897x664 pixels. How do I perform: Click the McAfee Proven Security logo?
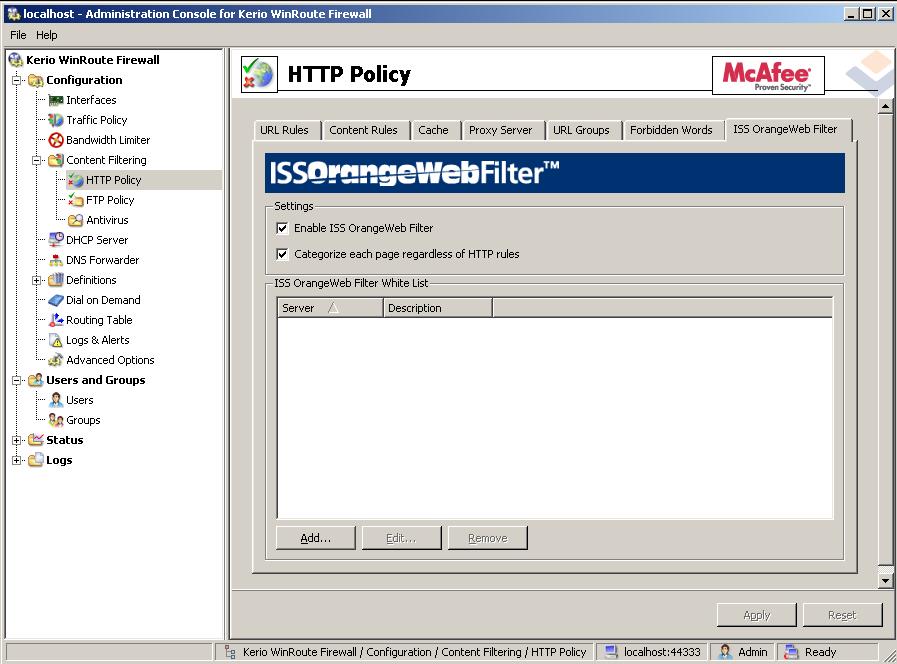pyautogui.click(x=768, y=75)
